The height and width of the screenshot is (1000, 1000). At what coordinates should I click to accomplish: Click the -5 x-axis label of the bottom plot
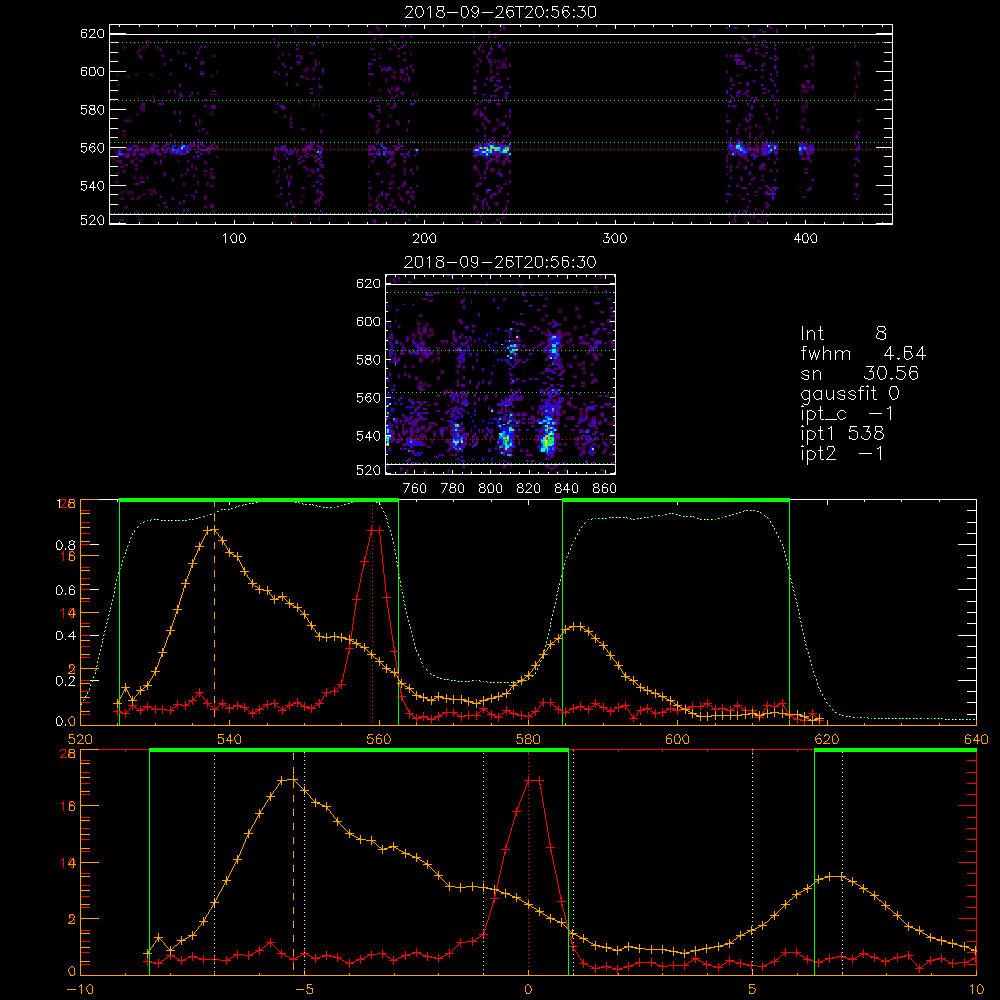point(304,989)
